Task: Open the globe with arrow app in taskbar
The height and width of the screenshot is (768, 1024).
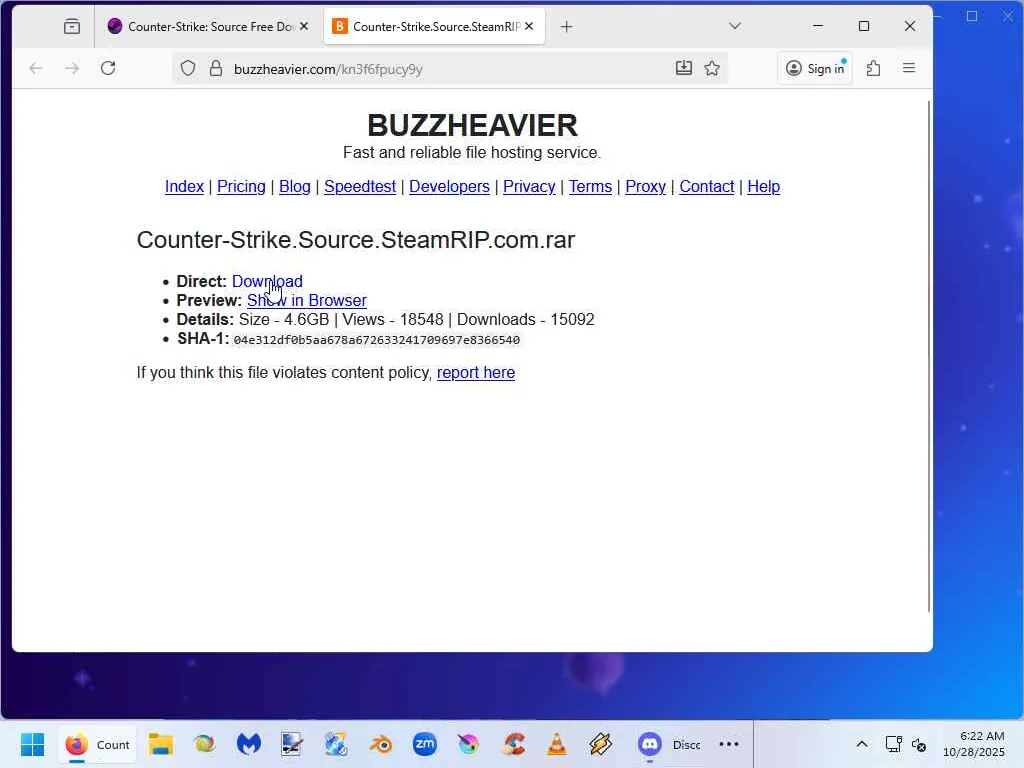Action: [x=336, y=744]
